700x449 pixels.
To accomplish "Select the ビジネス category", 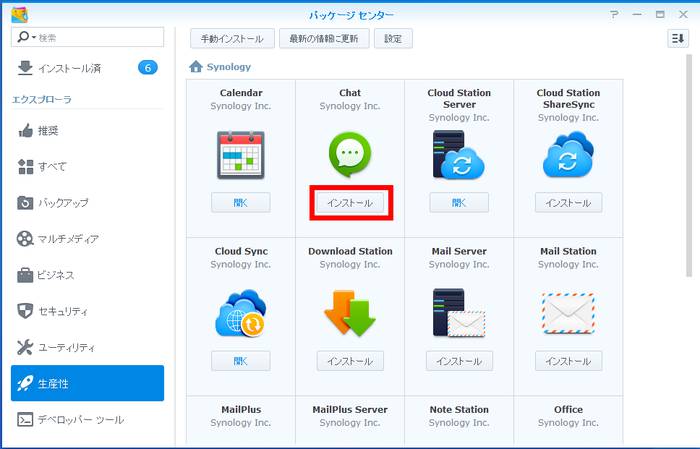I will (x=88, y=275).
